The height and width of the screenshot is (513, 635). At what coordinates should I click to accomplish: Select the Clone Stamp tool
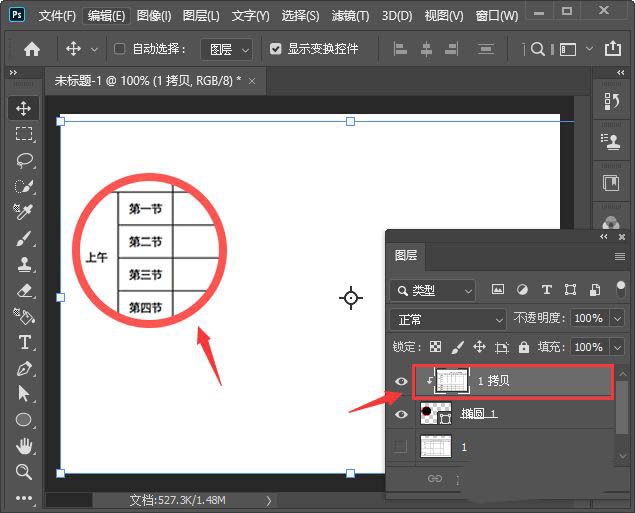tap(24, 264)
